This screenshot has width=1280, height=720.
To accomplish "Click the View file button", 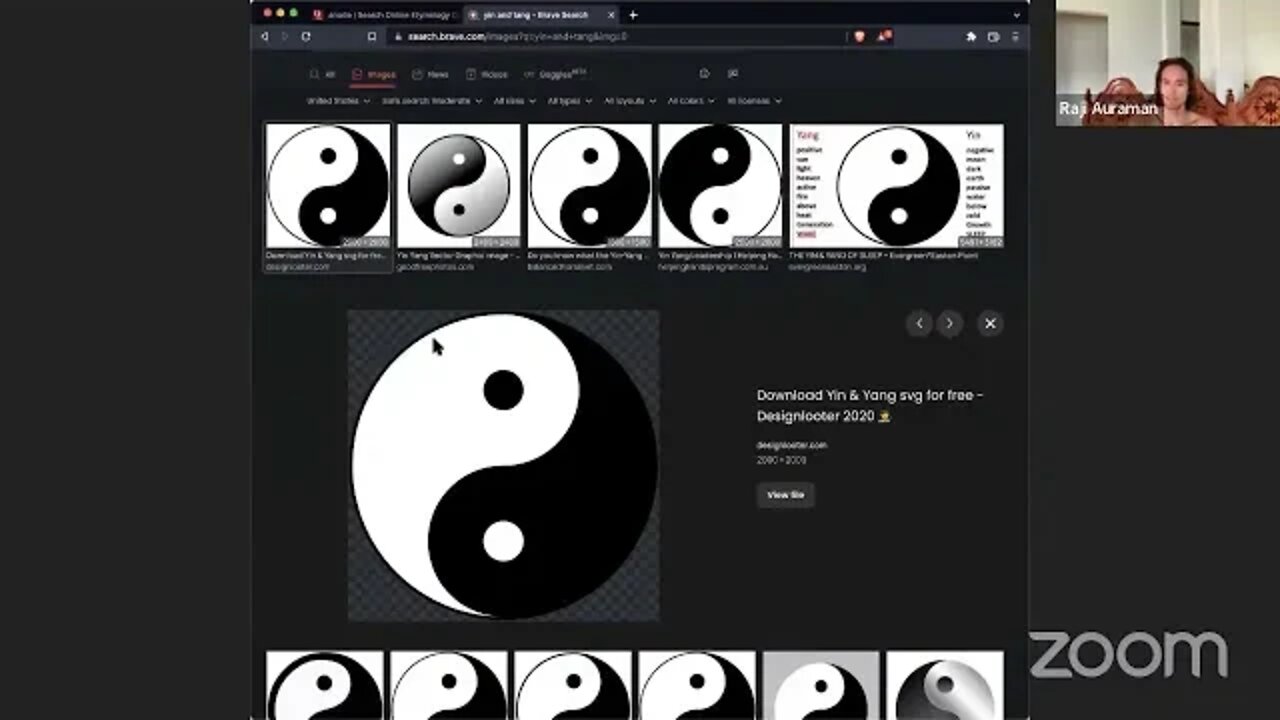I will (786, 495).
